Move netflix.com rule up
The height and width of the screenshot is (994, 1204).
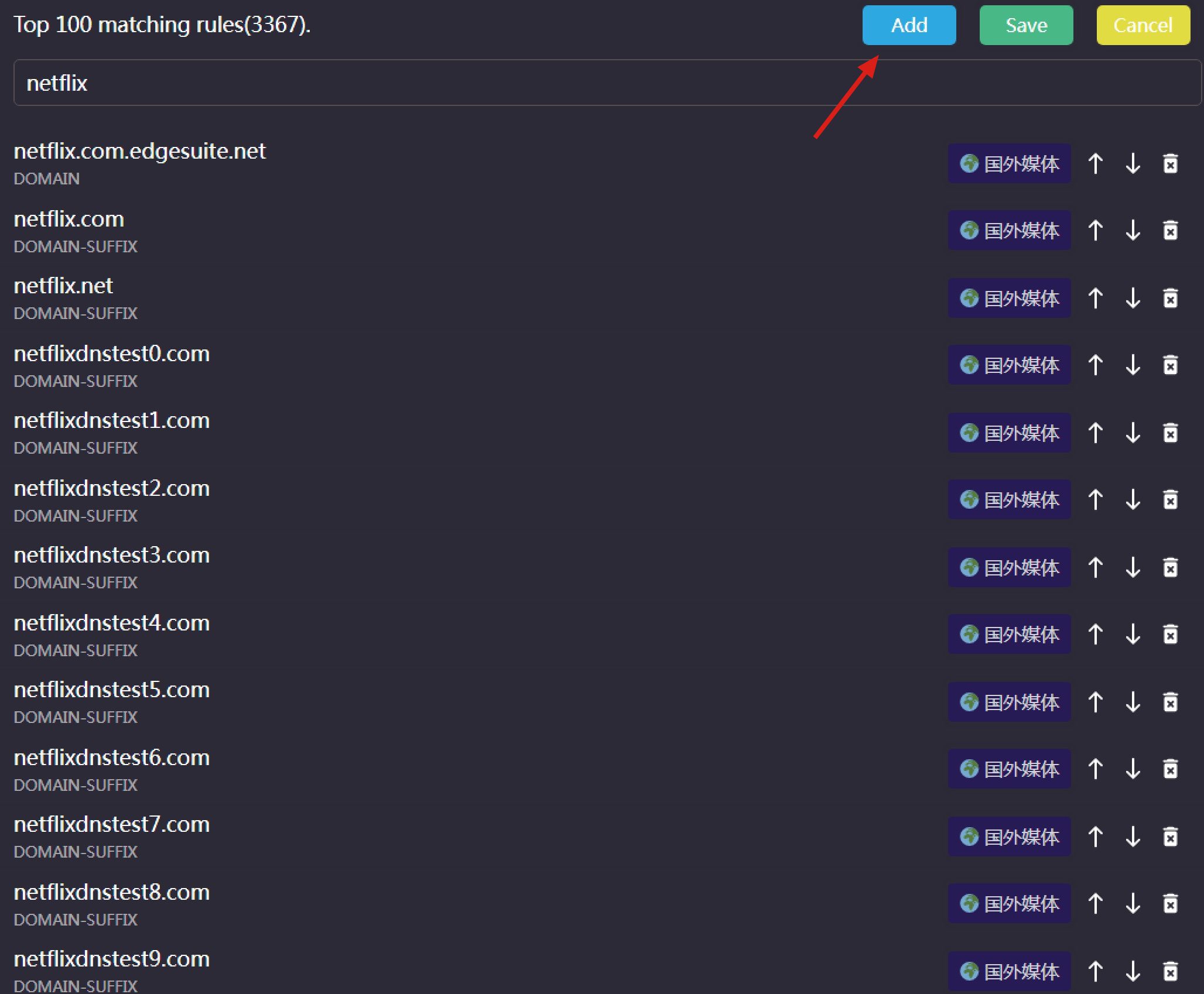(x=1095, y=230)
